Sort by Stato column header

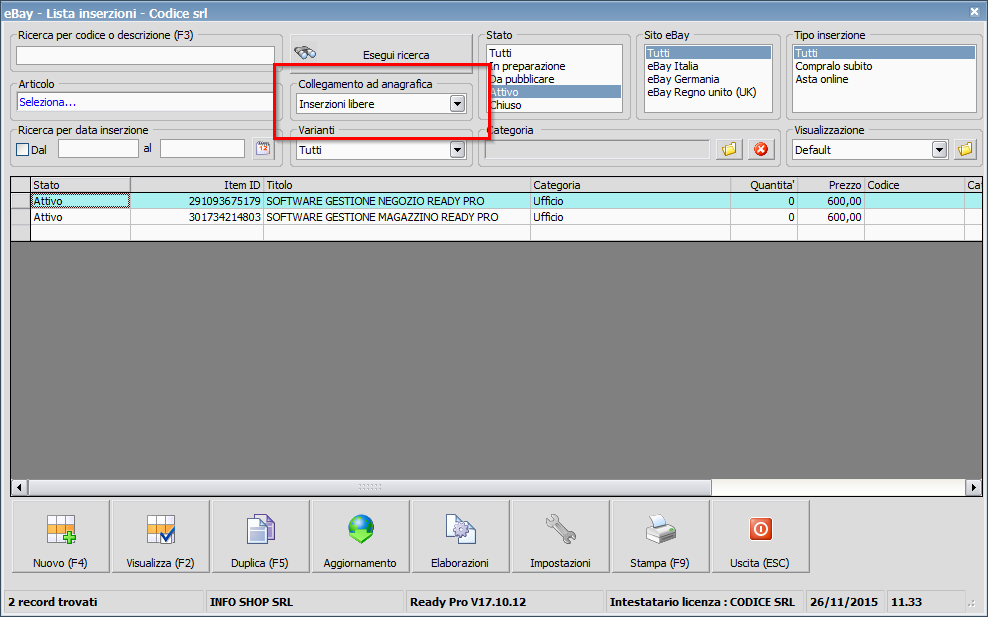(81, 185)
